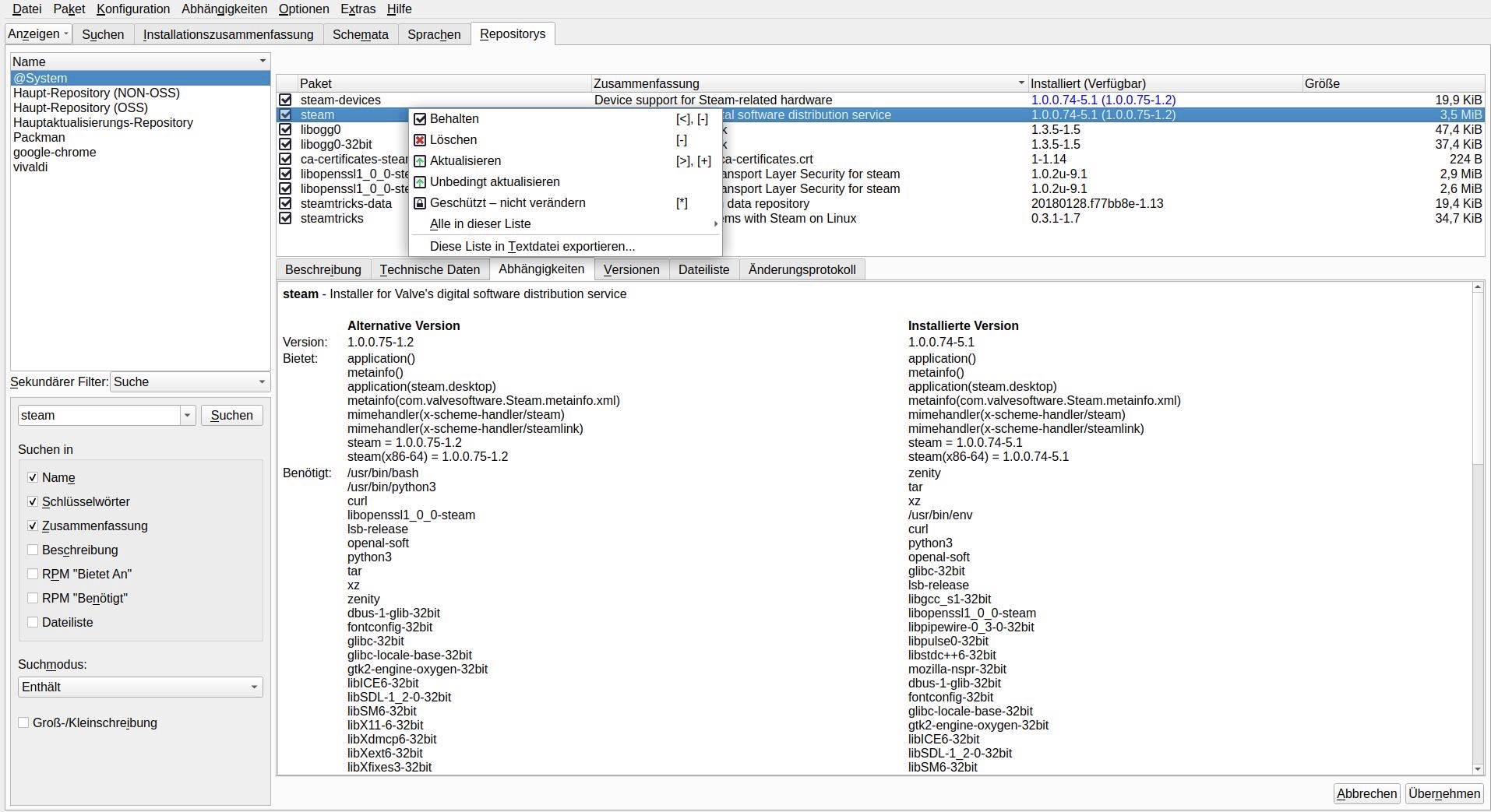
Task: Switch to the Sprachen tab
Action: tap(434, 34)
